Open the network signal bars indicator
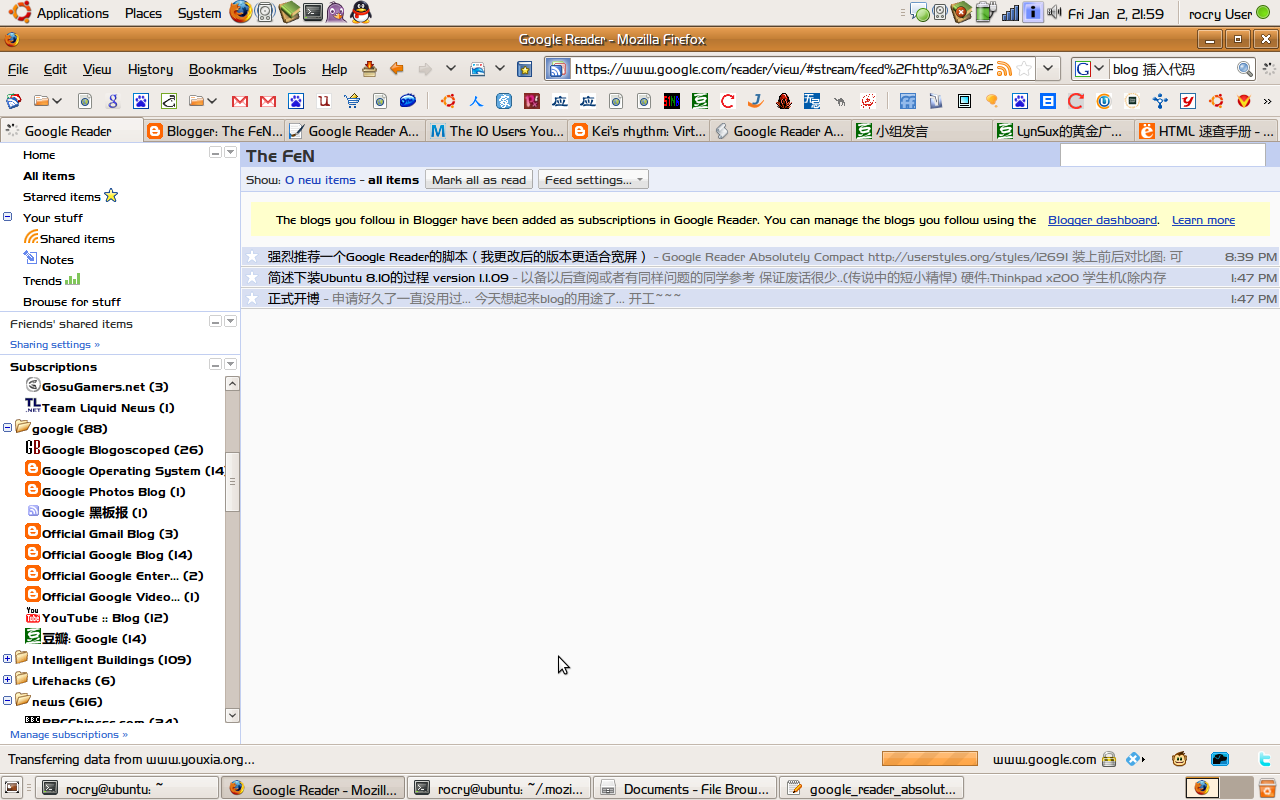The width and height of the screenshot is (1280, 800). click(1010, 13)
